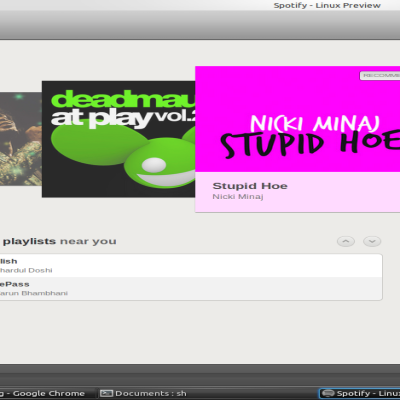Click the Stupid Hoe track title link
Screen dimensions: 400x400
pyautogui.click(x=250, y=186)
